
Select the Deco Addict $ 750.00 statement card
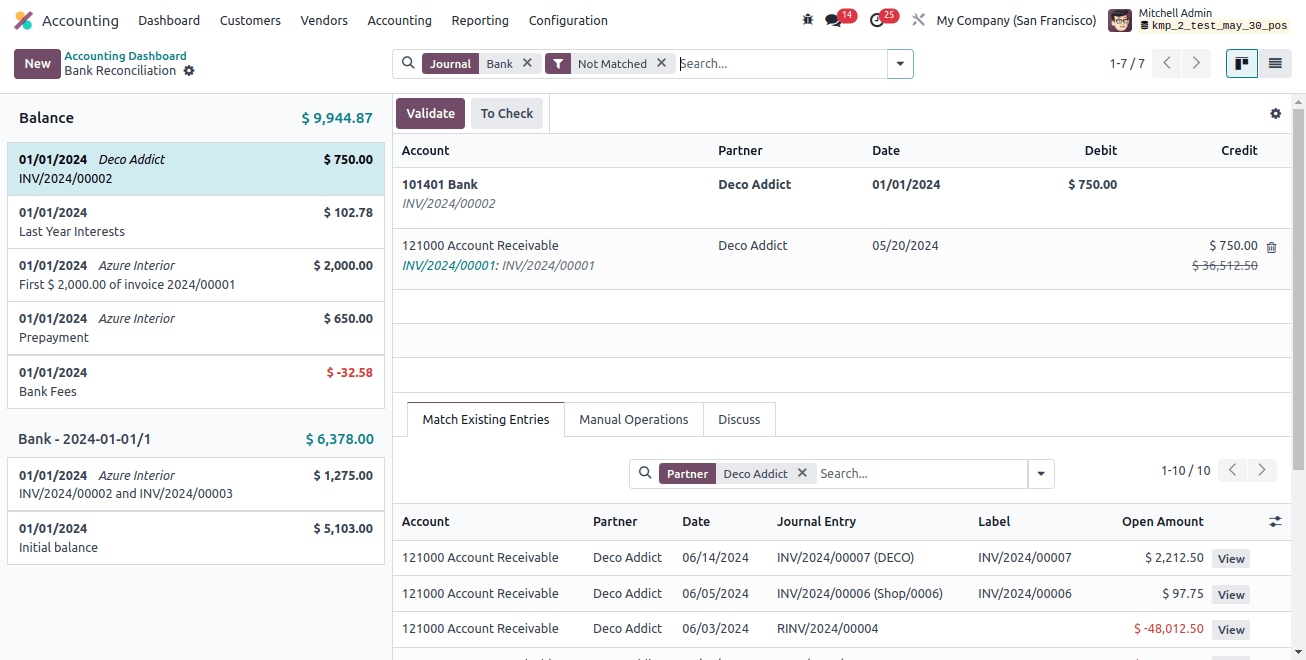point(196,169)
